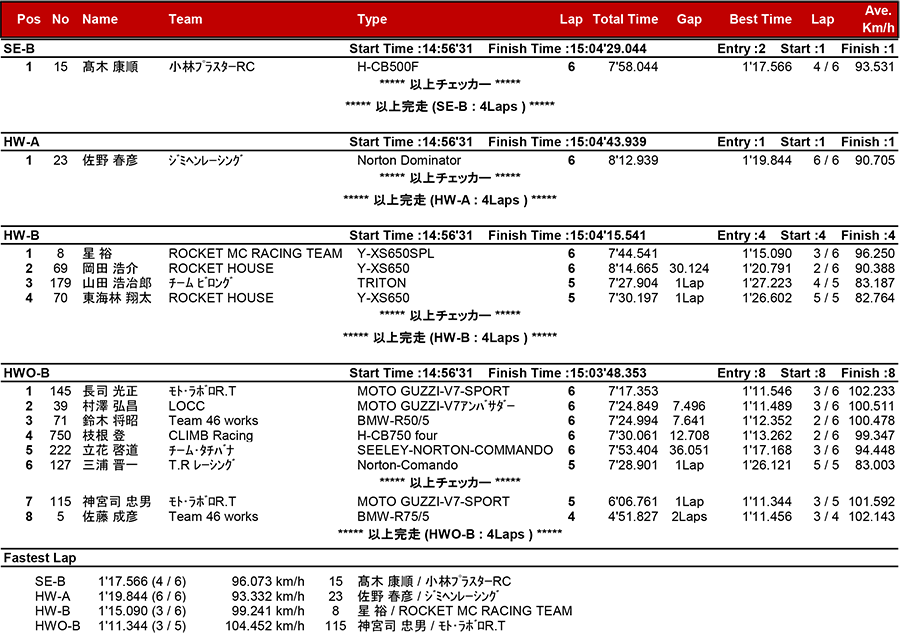Click gap value '36.051'
The image size is (900, 635).
pos(689,451)
